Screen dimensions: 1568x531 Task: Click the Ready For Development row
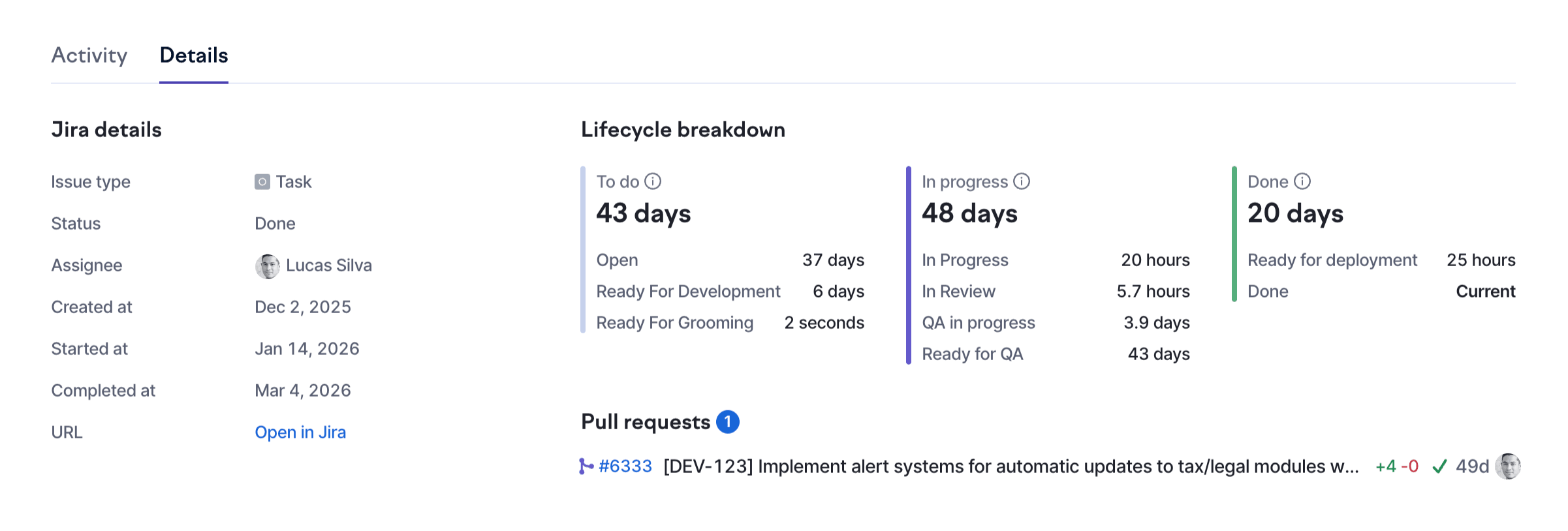tap(730, 292)
